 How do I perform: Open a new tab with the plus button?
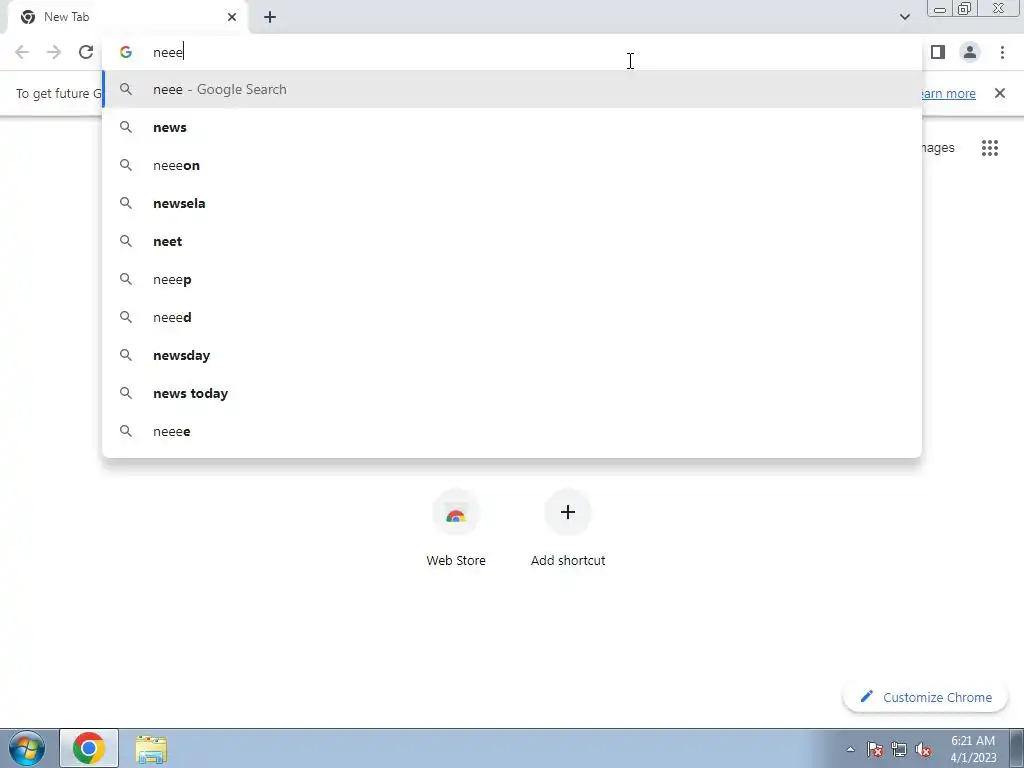tap(270, 17)
